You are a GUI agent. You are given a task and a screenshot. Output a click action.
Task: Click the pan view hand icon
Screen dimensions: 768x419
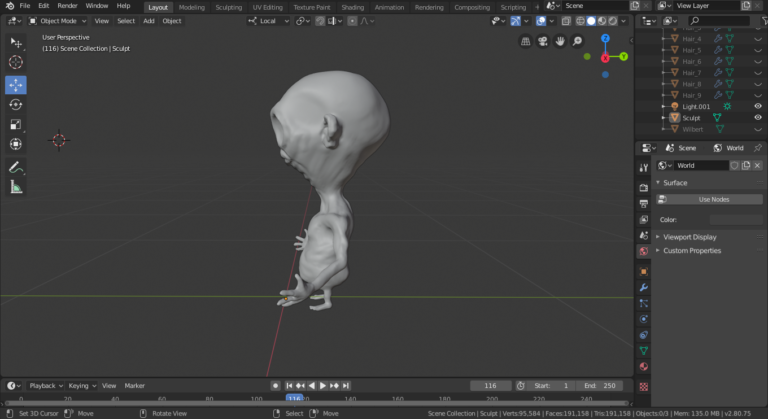pos(560,42)
